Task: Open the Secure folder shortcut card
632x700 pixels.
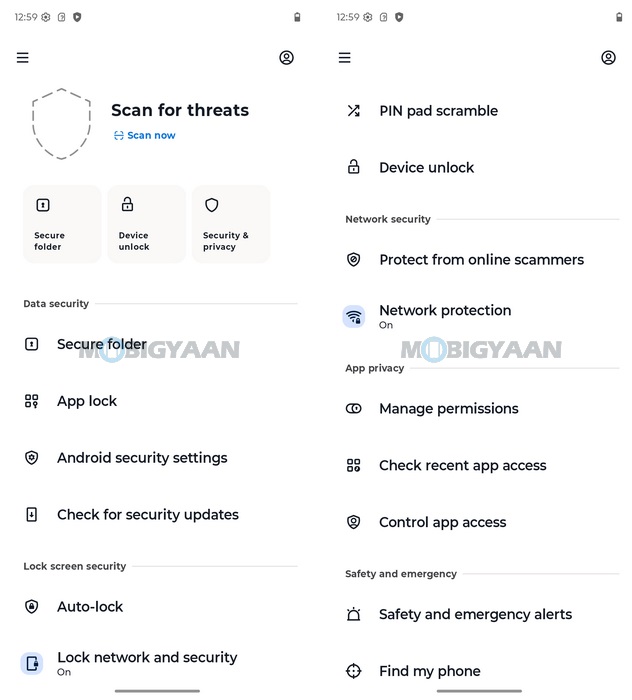Action: 62,224
